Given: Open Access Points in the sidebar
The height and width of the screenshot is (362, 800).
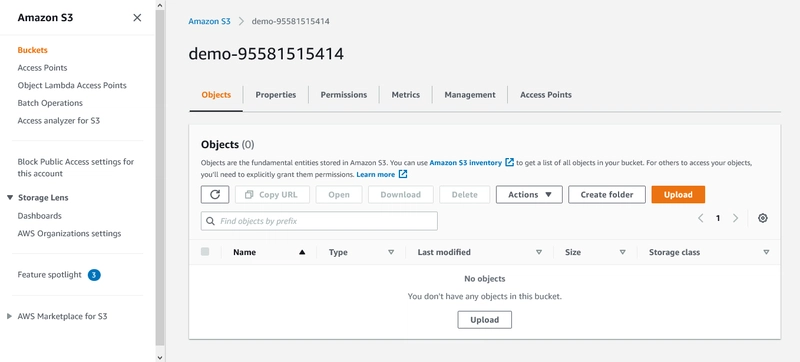Looking at the screenshot, I should (x=42, y=68).
